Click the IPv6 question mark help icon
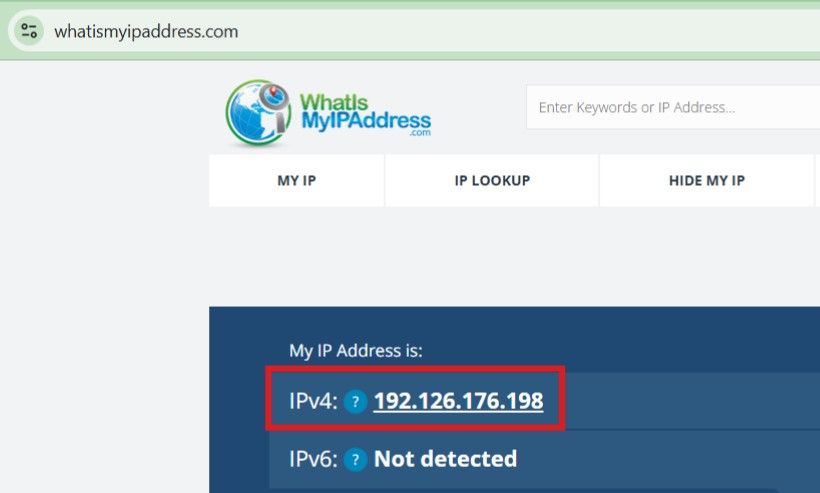This screenshot has width=820, height=493. point(356,460)
